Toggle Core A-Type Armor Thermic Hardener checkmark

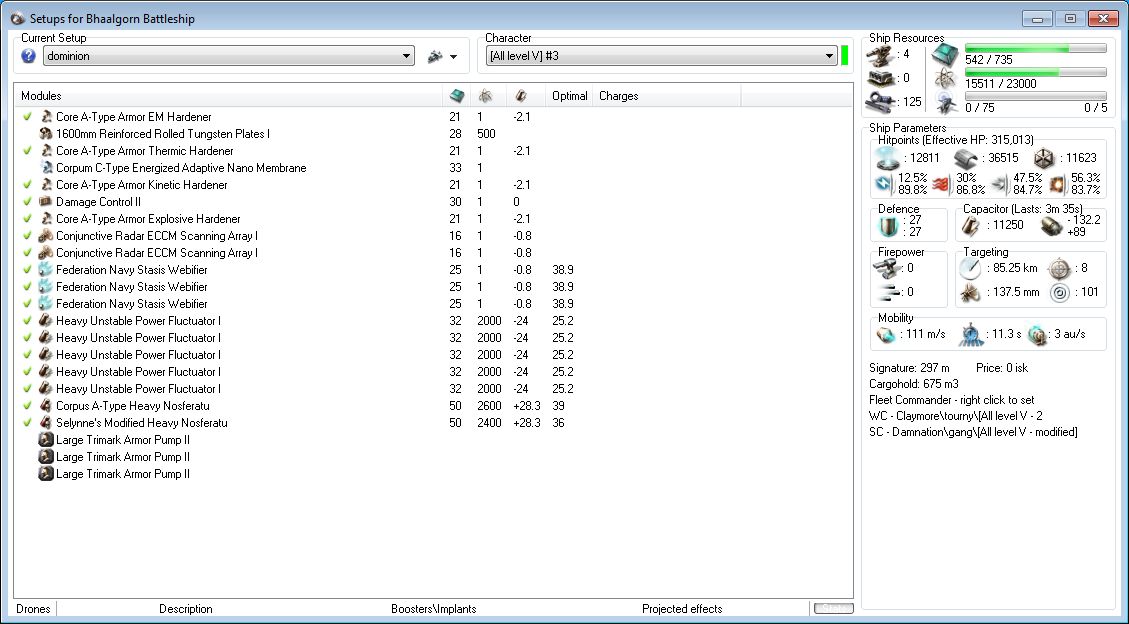27,150
